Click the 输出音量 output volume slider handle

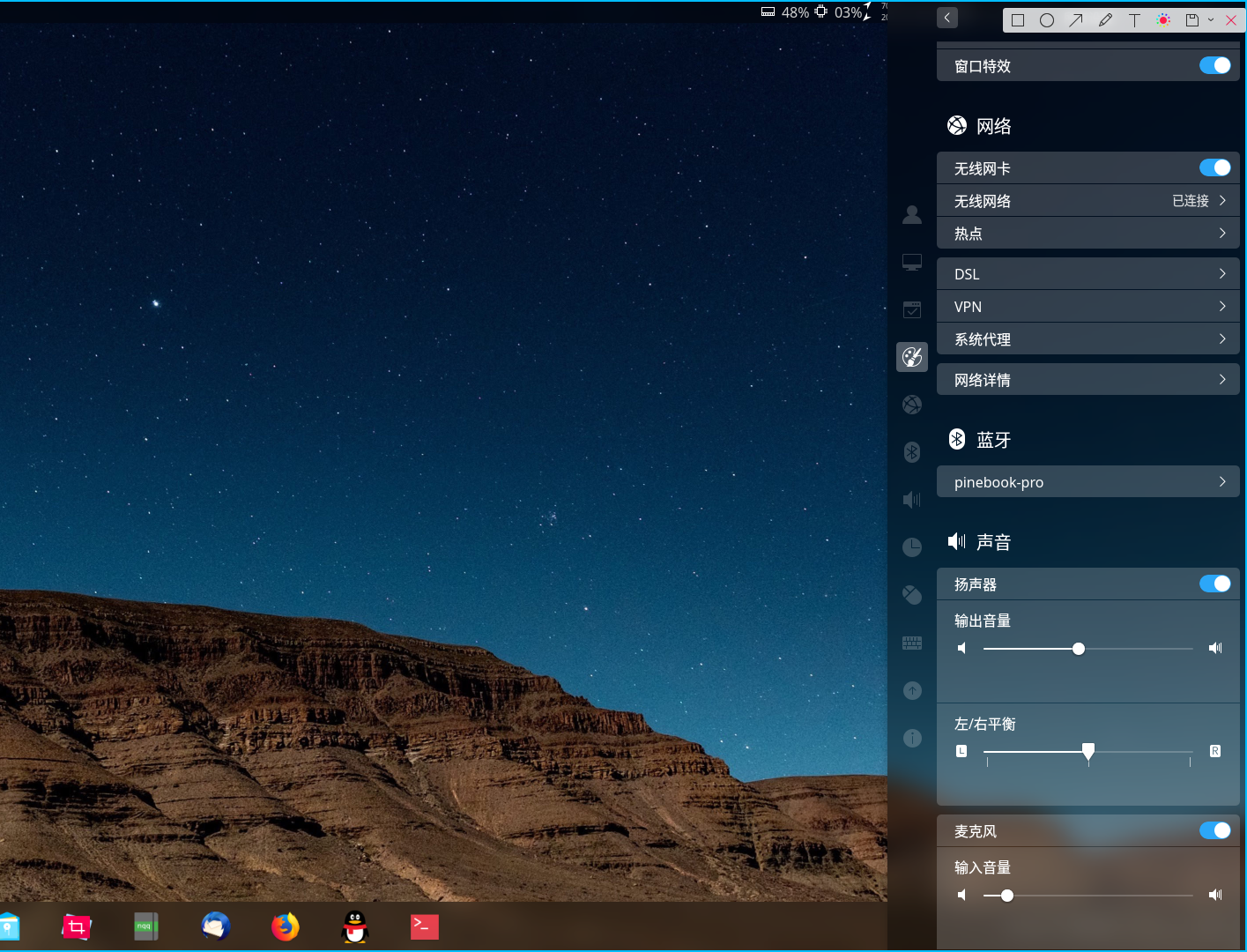[1079, 649]
